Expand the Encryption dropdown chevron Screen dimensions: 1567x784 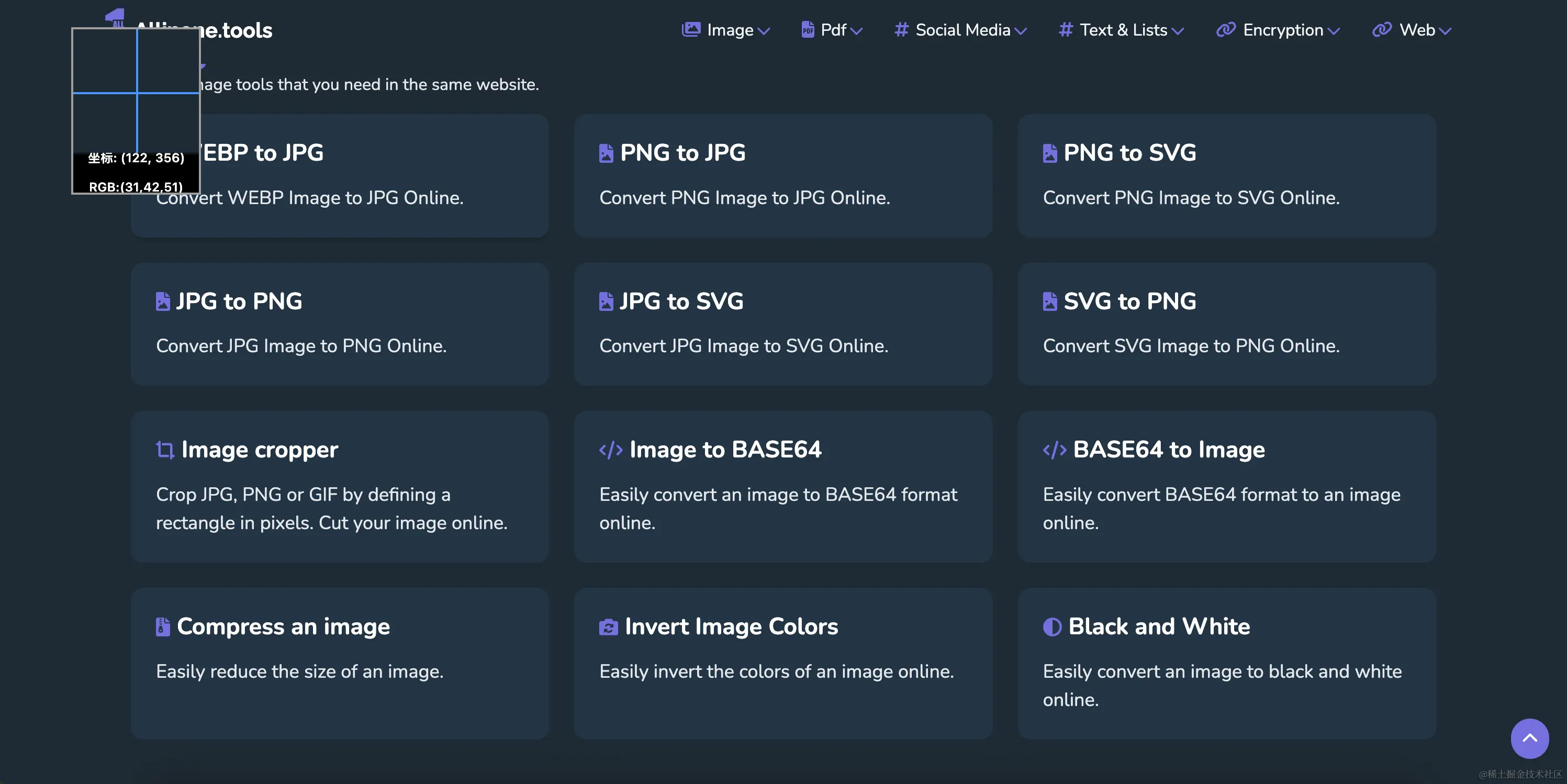click(1334, 31)
